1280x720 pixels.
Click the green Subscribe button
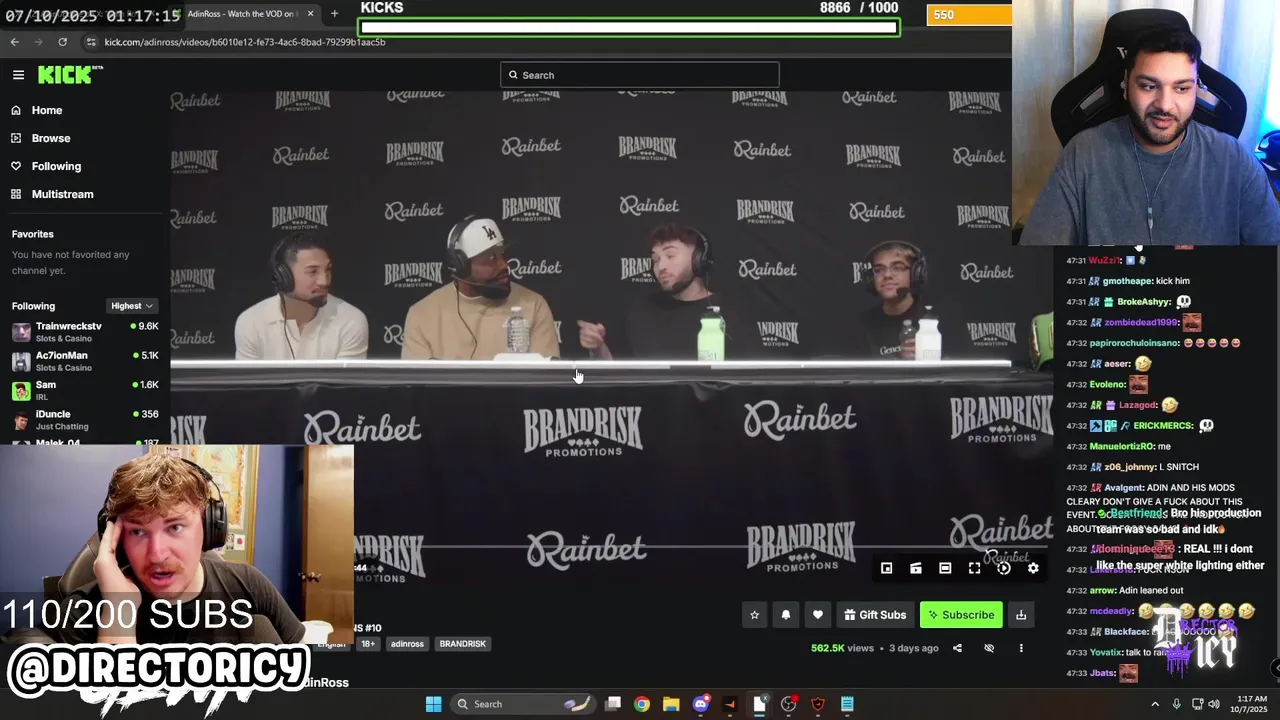(x=961, y=615)
